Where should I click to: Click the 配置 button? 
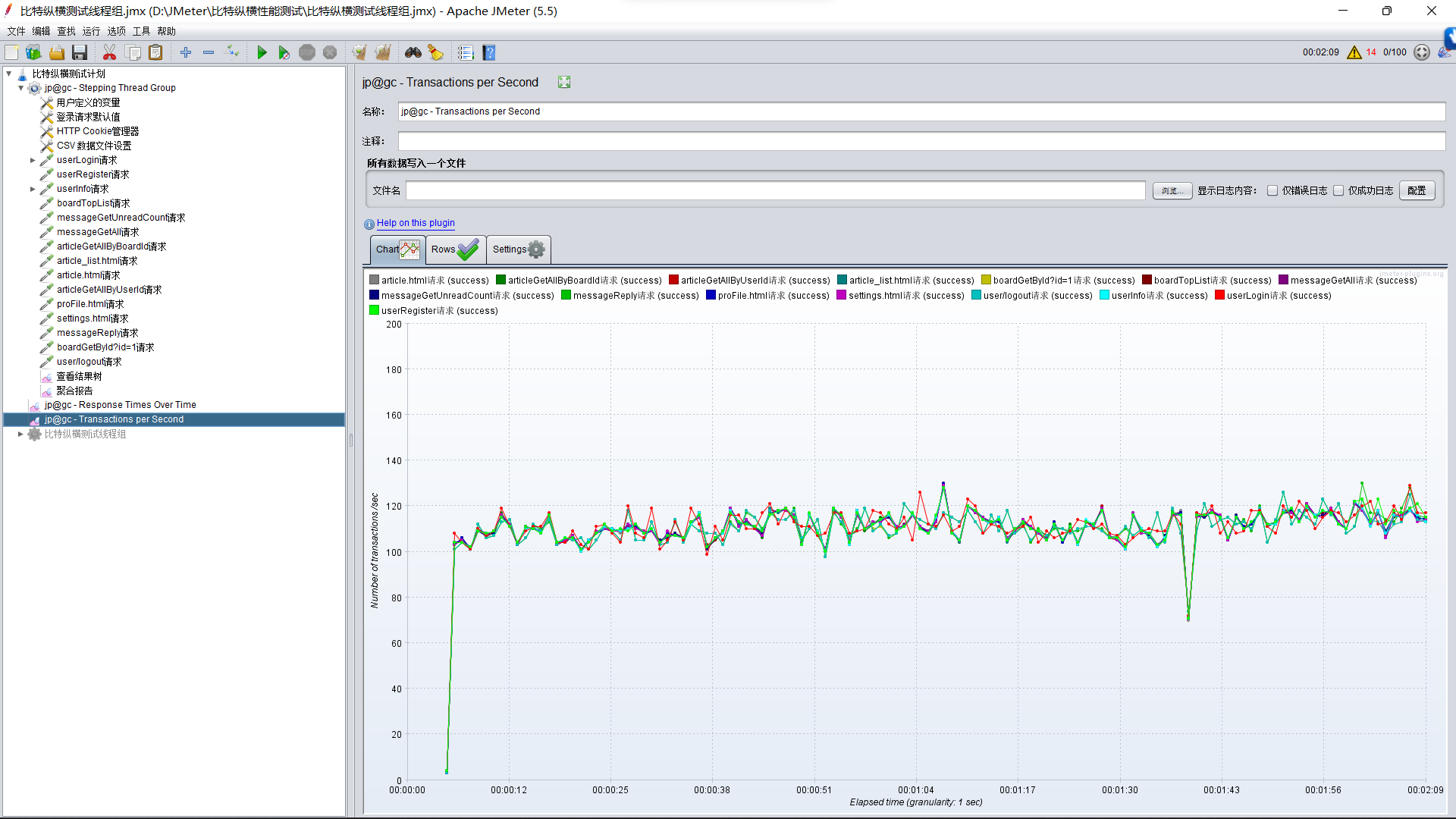[1417, 191]
